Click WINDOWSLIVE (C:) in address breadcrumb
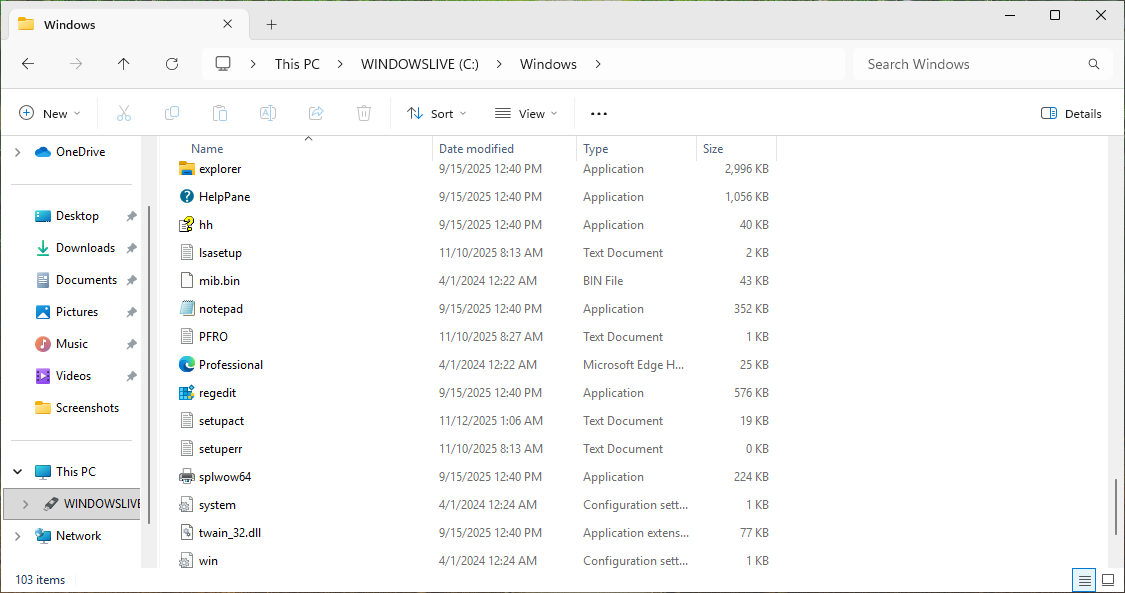The height and width of the screenshot is (593, 1125). tap(419, 64)
